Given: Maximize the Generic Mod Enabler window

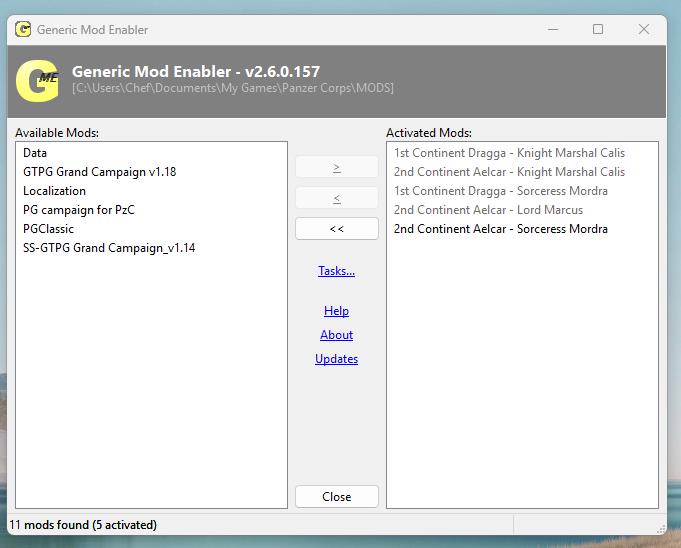Looking at the screenshot, I should [x=598, y=30].
